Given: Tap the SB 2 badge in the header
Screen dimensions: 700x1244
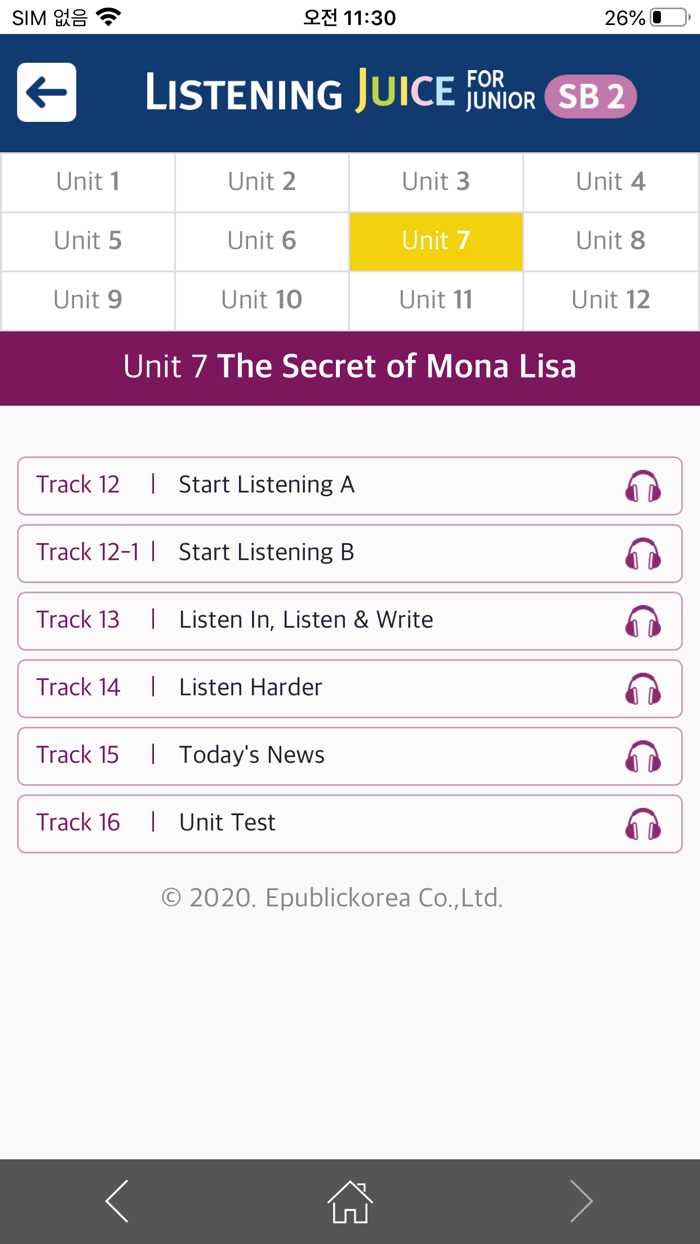Looking at the screenshot, I should 592,97.
